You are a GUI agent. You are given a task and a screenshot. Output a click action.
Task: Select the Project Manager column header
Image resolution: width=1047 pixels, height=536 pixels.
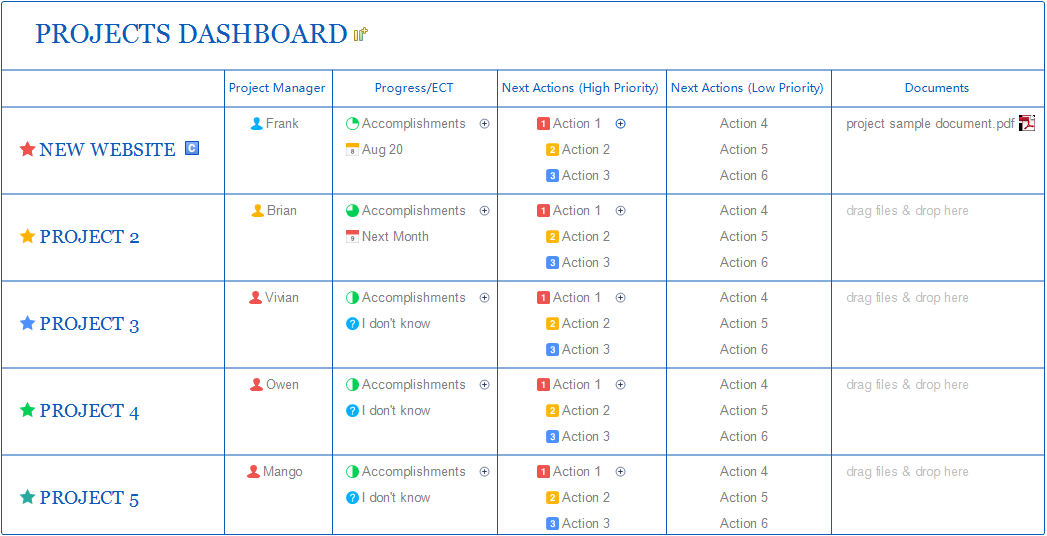[277, 88]
